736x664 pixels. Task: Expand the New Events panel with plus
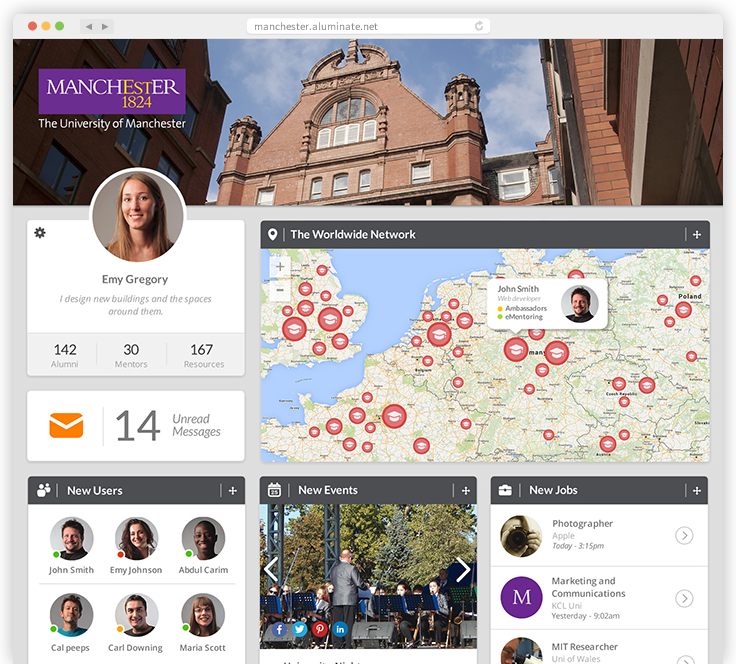tap(466, 490)
